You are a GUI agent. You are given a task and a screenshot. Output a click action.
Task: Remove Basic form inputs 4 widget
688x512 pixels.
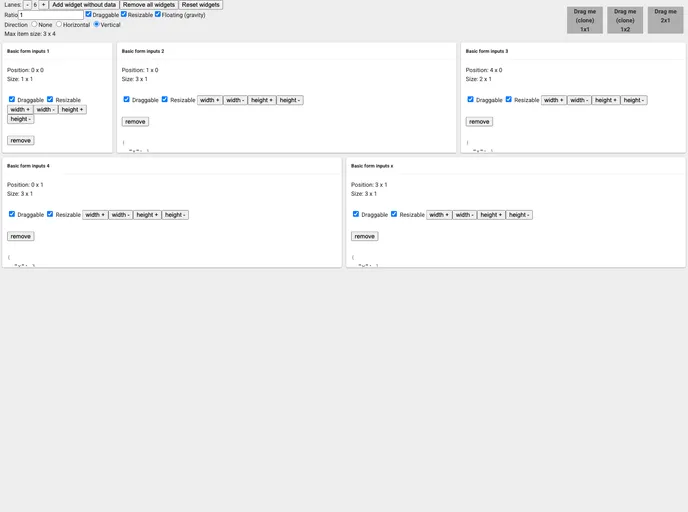pyautogui.click(x=21, y=236)
